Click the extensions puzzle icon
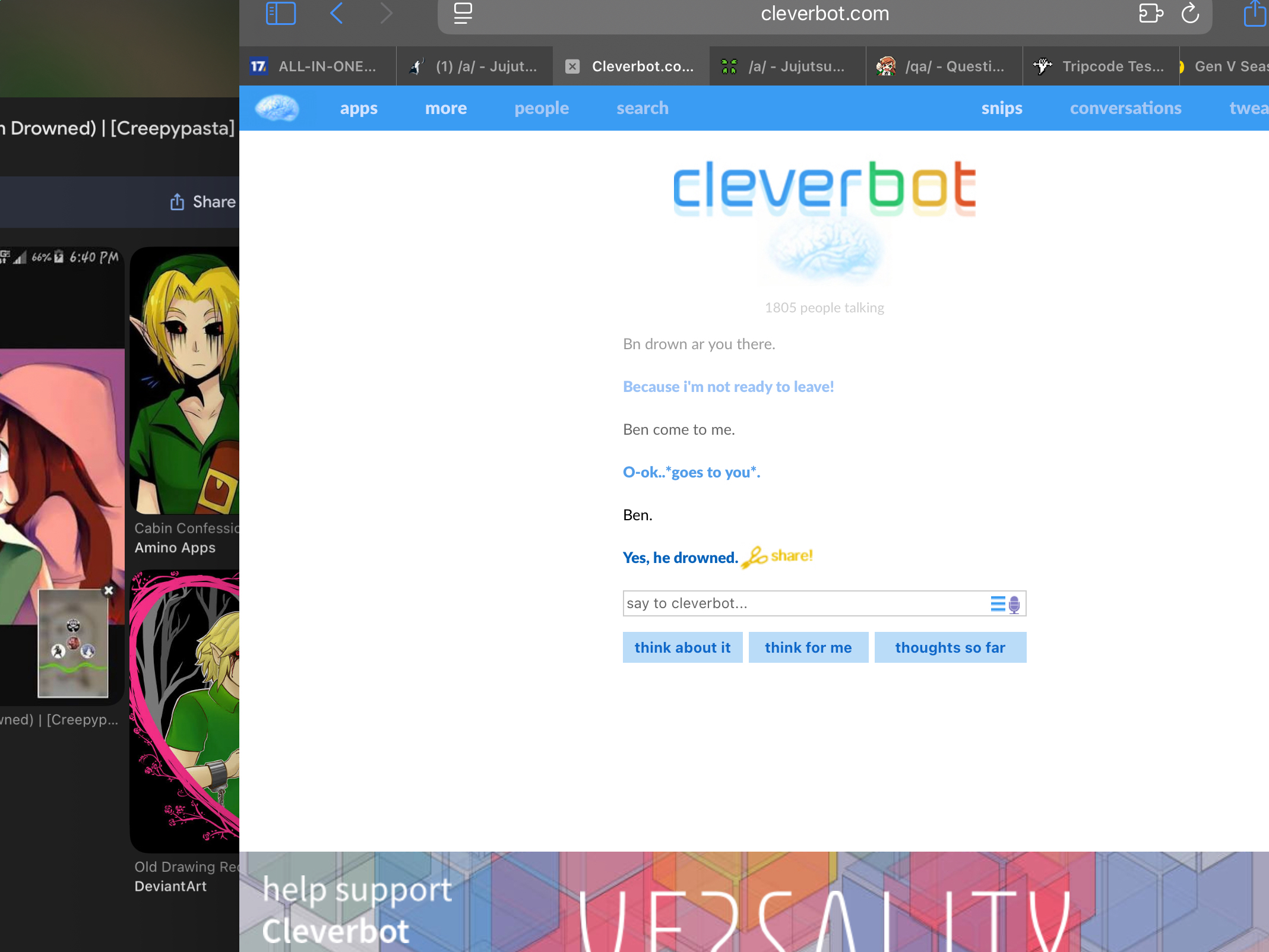The image size is (1269, 952). click(1150, 13)
